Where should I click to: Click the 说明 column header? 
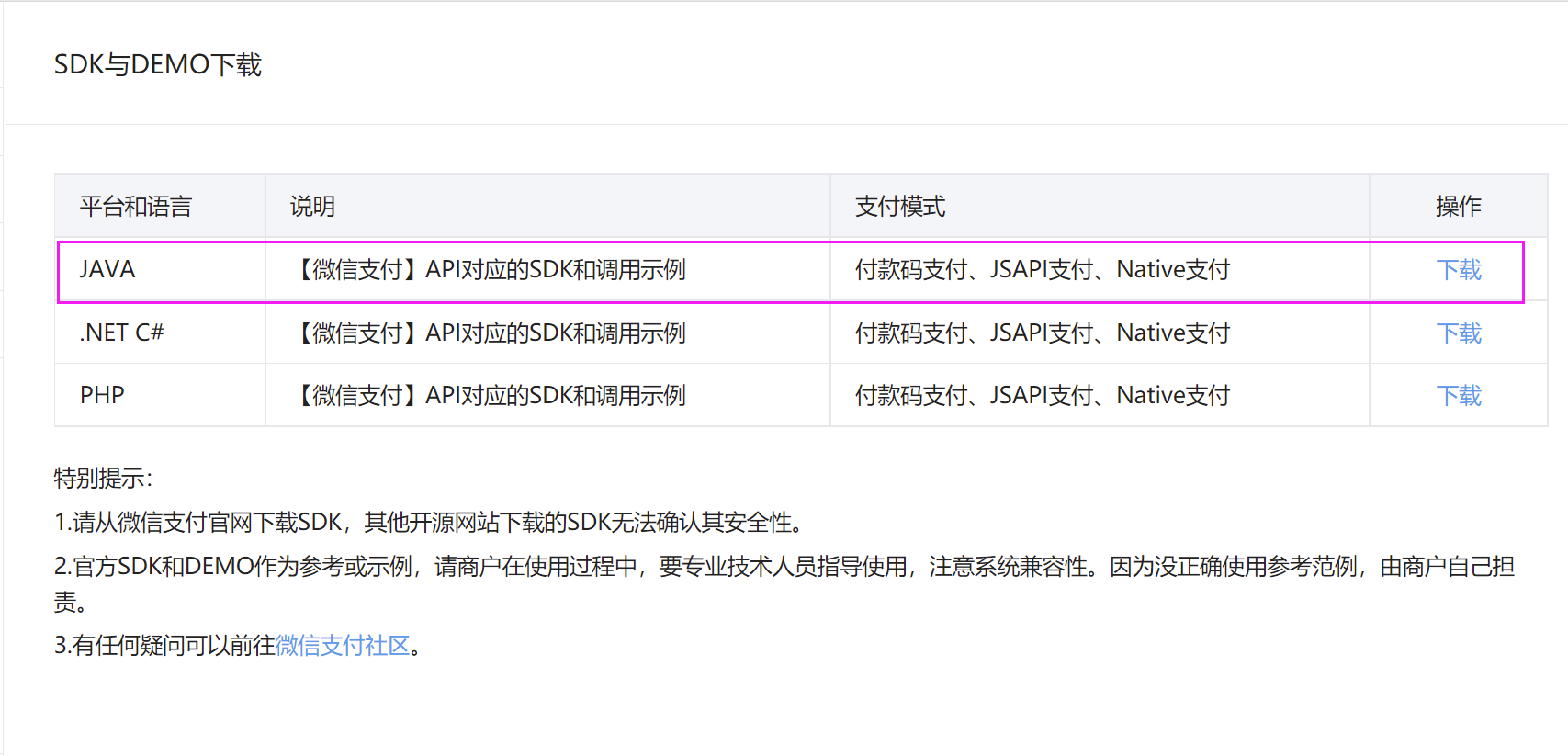pos(548,206)
